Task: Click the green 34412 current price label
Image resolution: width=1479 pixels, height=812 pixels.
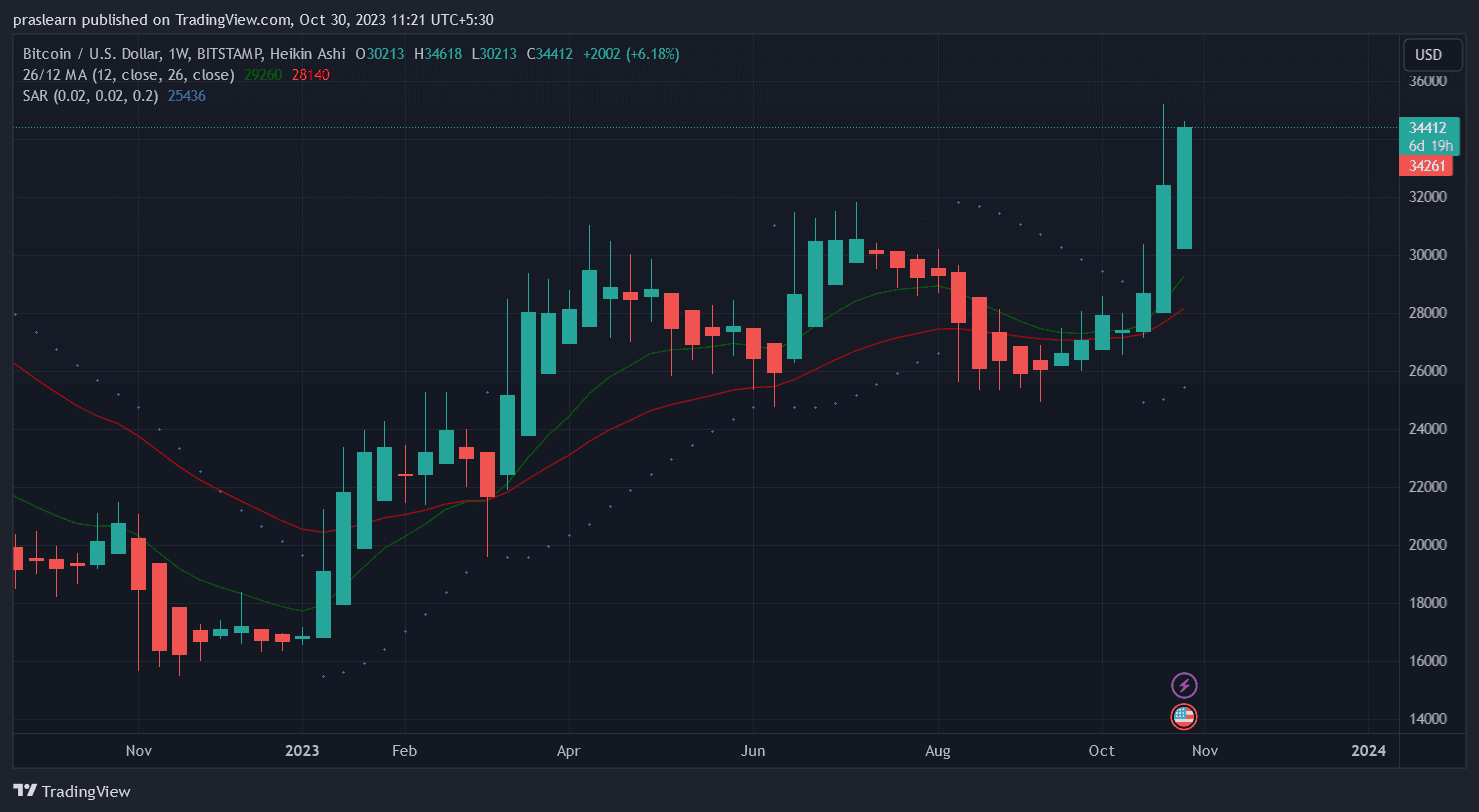Action: (1428, 128)
